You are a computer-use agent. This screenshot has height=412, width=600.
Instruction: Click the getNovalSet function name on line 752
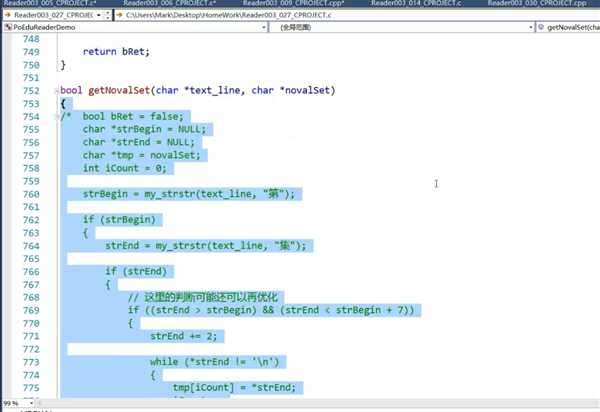tap(119, 91)
